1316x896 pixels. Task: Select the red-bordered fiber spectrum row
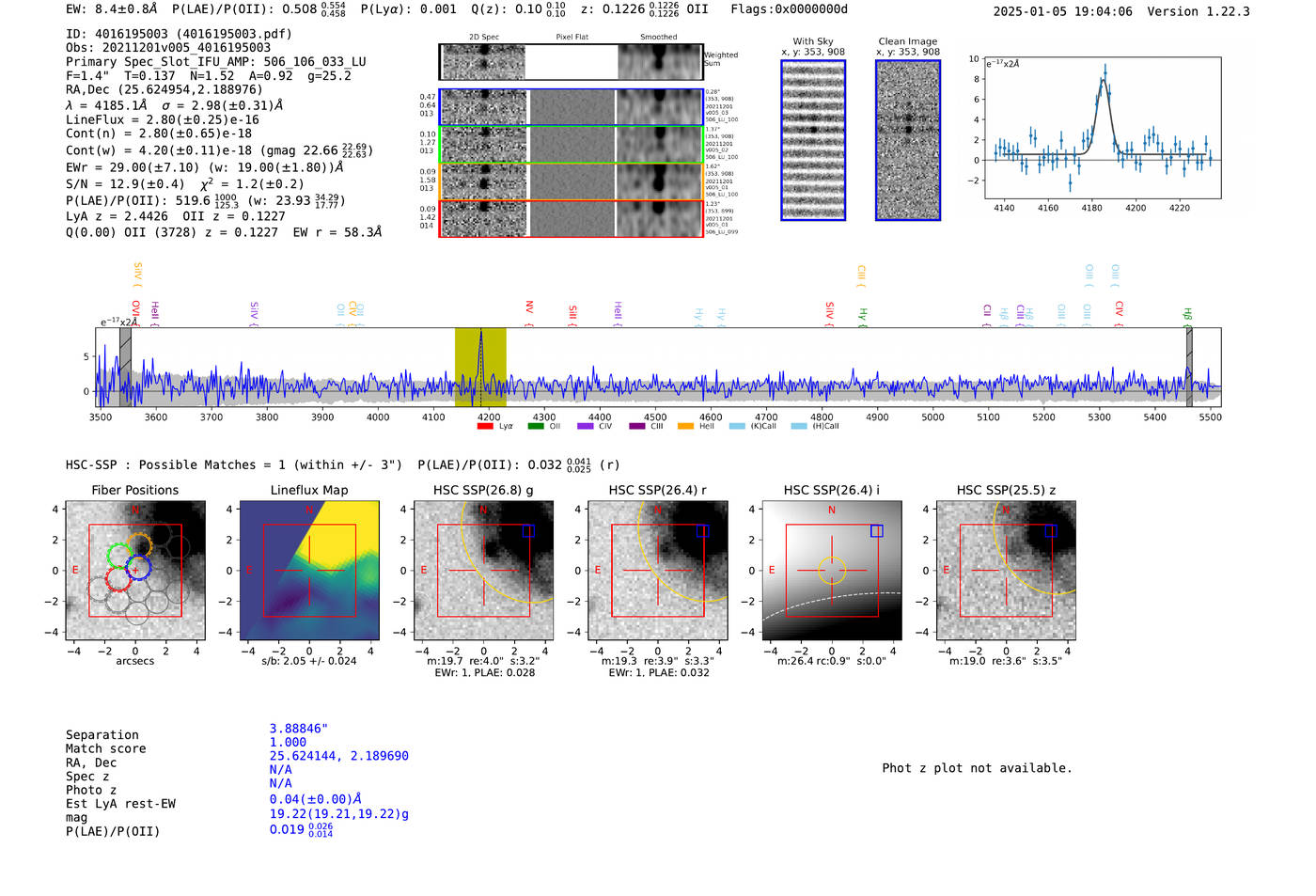coord(571,218)
